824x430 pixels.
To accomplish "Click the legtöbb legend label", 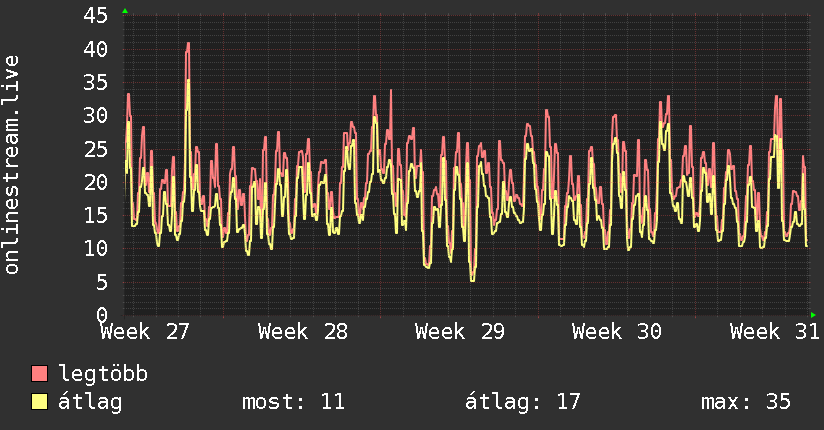I will [x=103, y=374].
